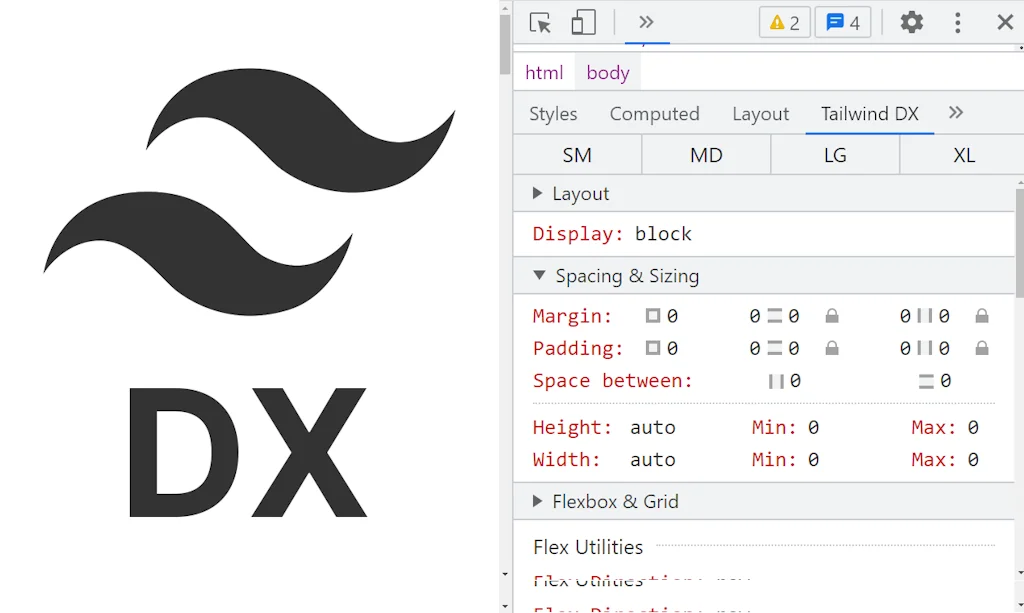Show more sidebar tabs after Tailwind DX
Image resolution: width=1024 pixels, height=613 pixels.
point(956,113)
